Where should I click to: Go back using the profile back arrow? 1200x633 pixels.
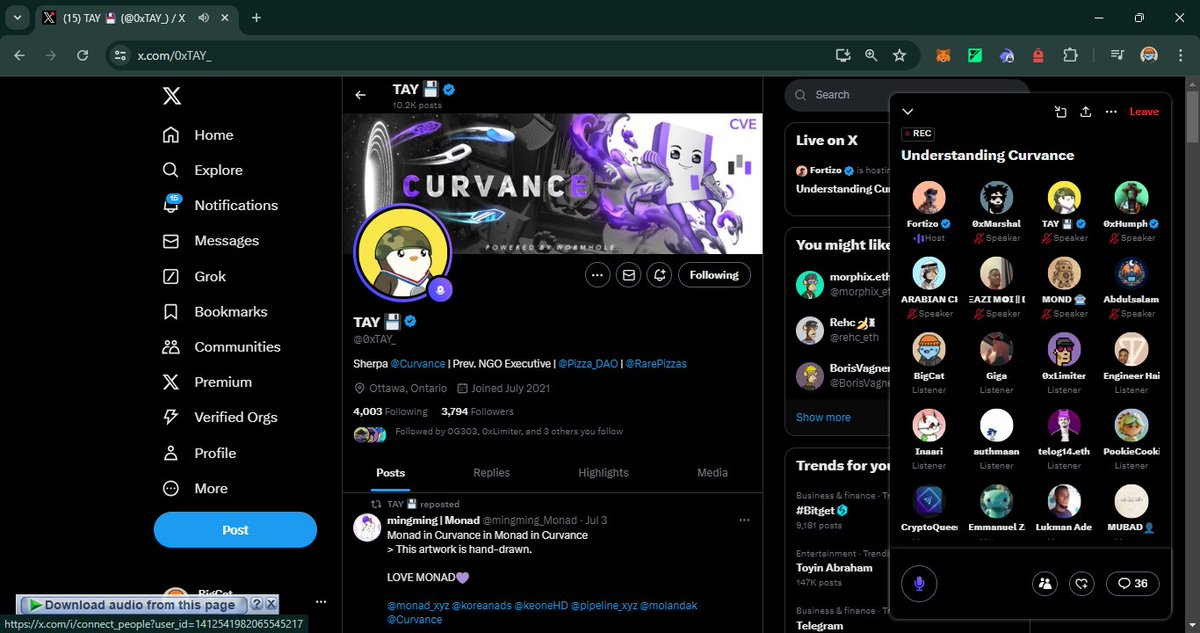pos(361,95)
